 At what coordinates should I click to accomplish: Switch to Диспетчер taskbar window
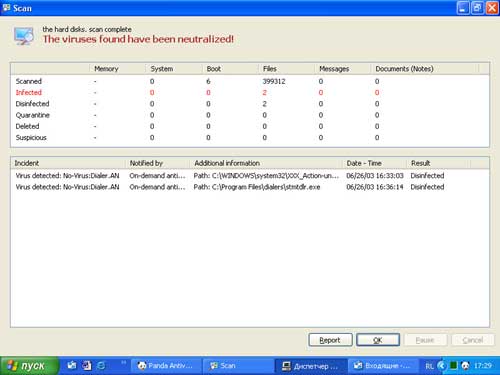coord(310,366)
